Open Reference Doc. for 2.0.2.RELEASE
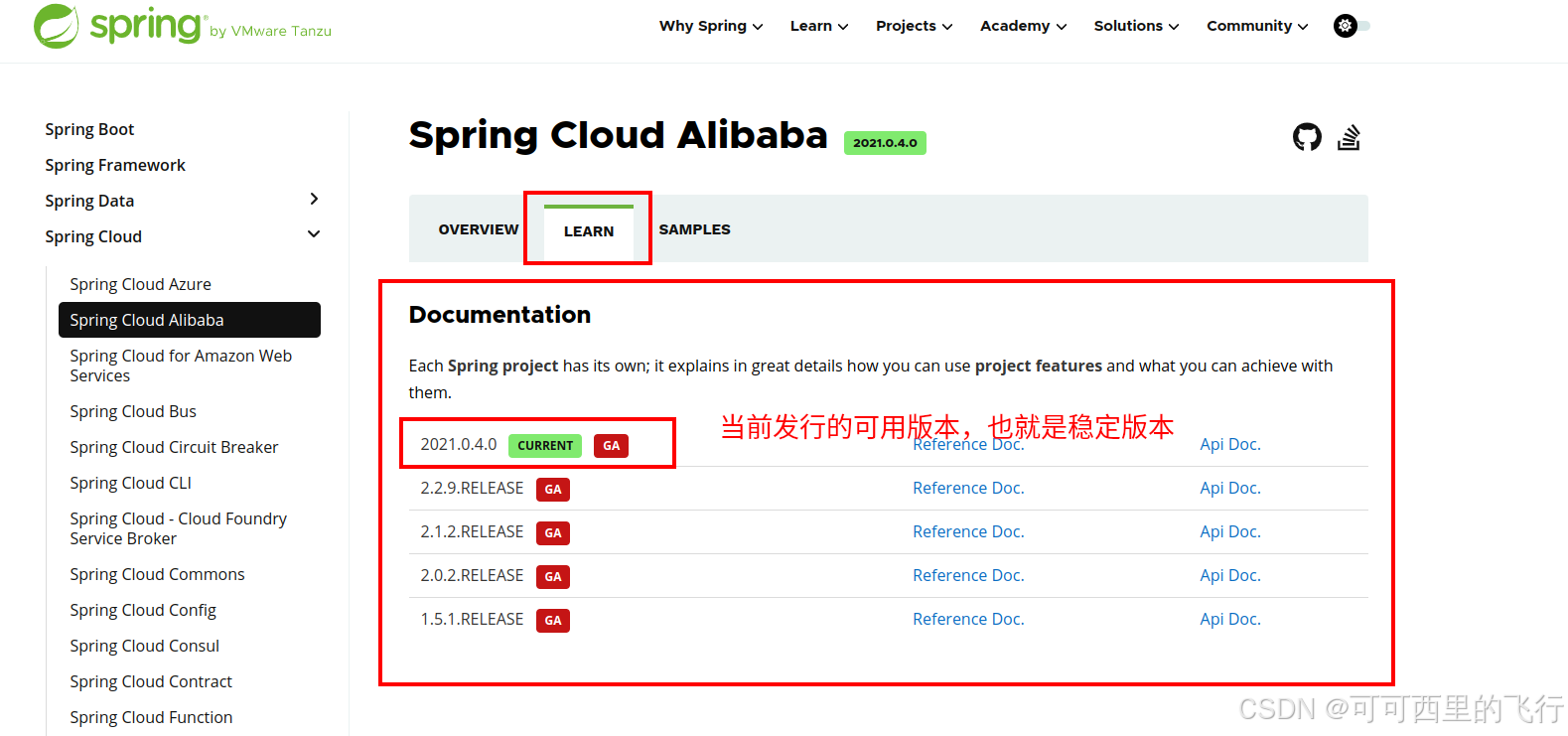This screenshot has width=1568, height=736. (968, 575)
